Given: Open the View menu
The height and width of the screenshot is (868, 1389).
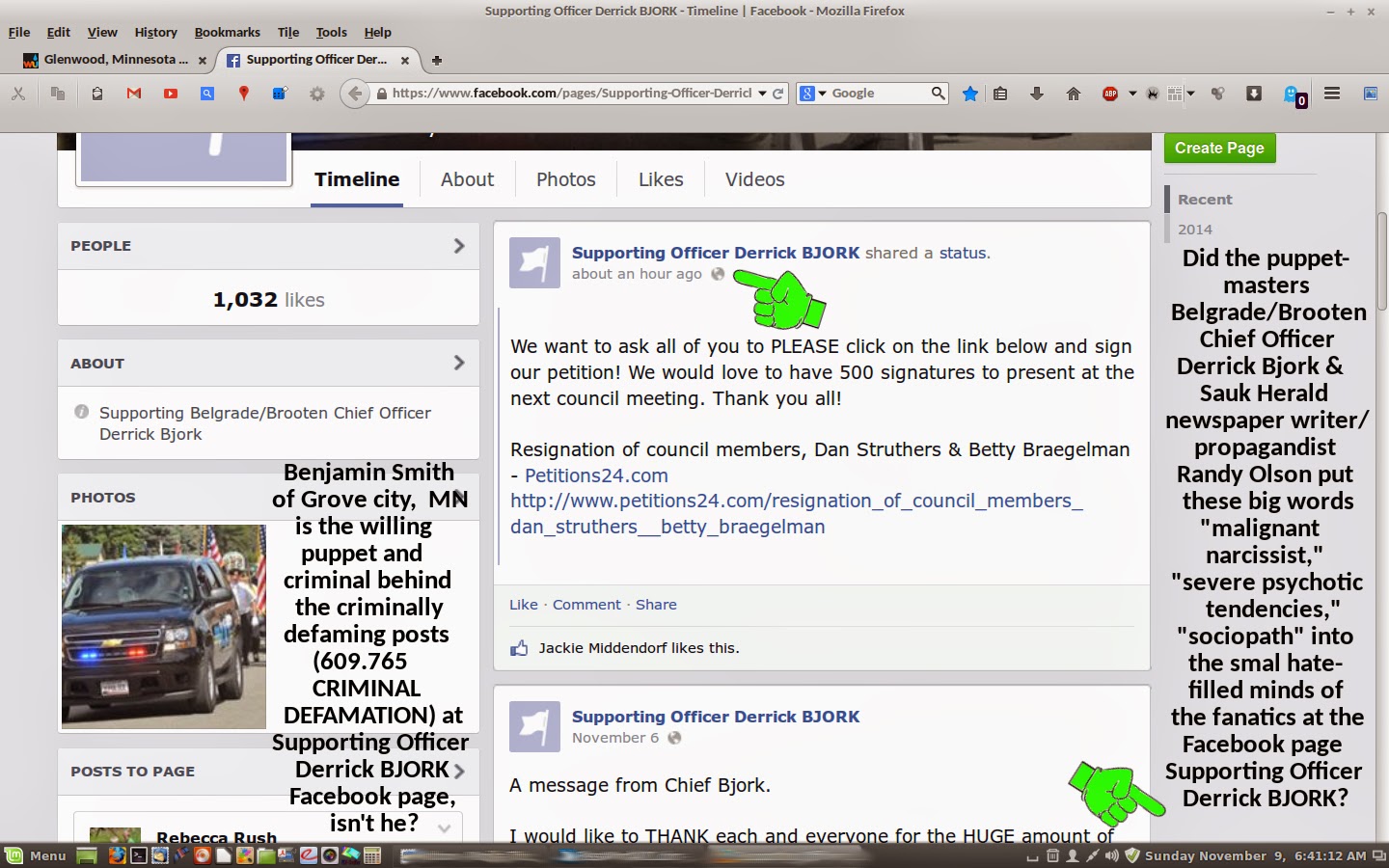Looking at the screenshot, I should point(102,32).
